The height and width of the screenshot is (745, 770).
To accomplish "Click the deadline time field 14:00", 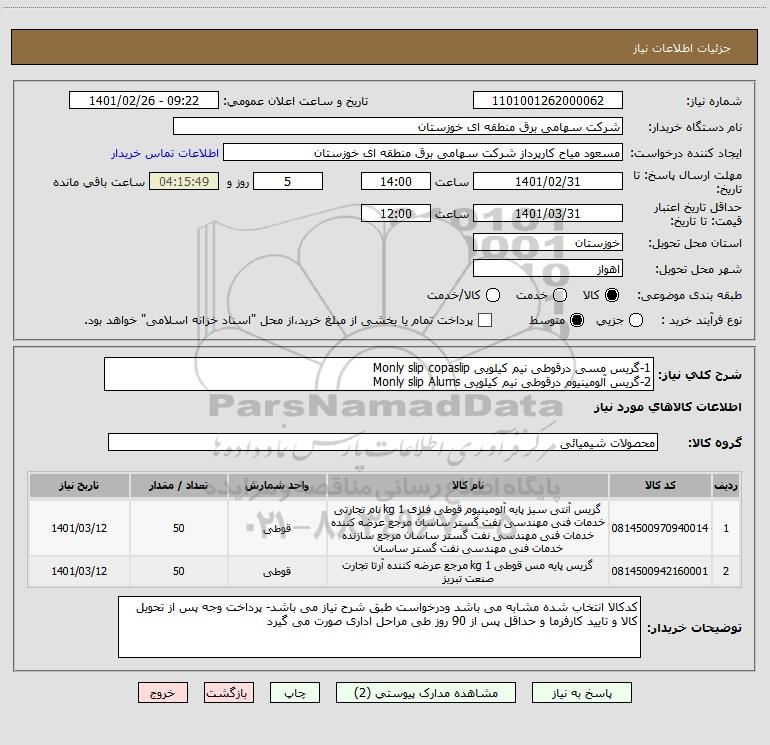I will pyautogui.click(x=396, y=181).
